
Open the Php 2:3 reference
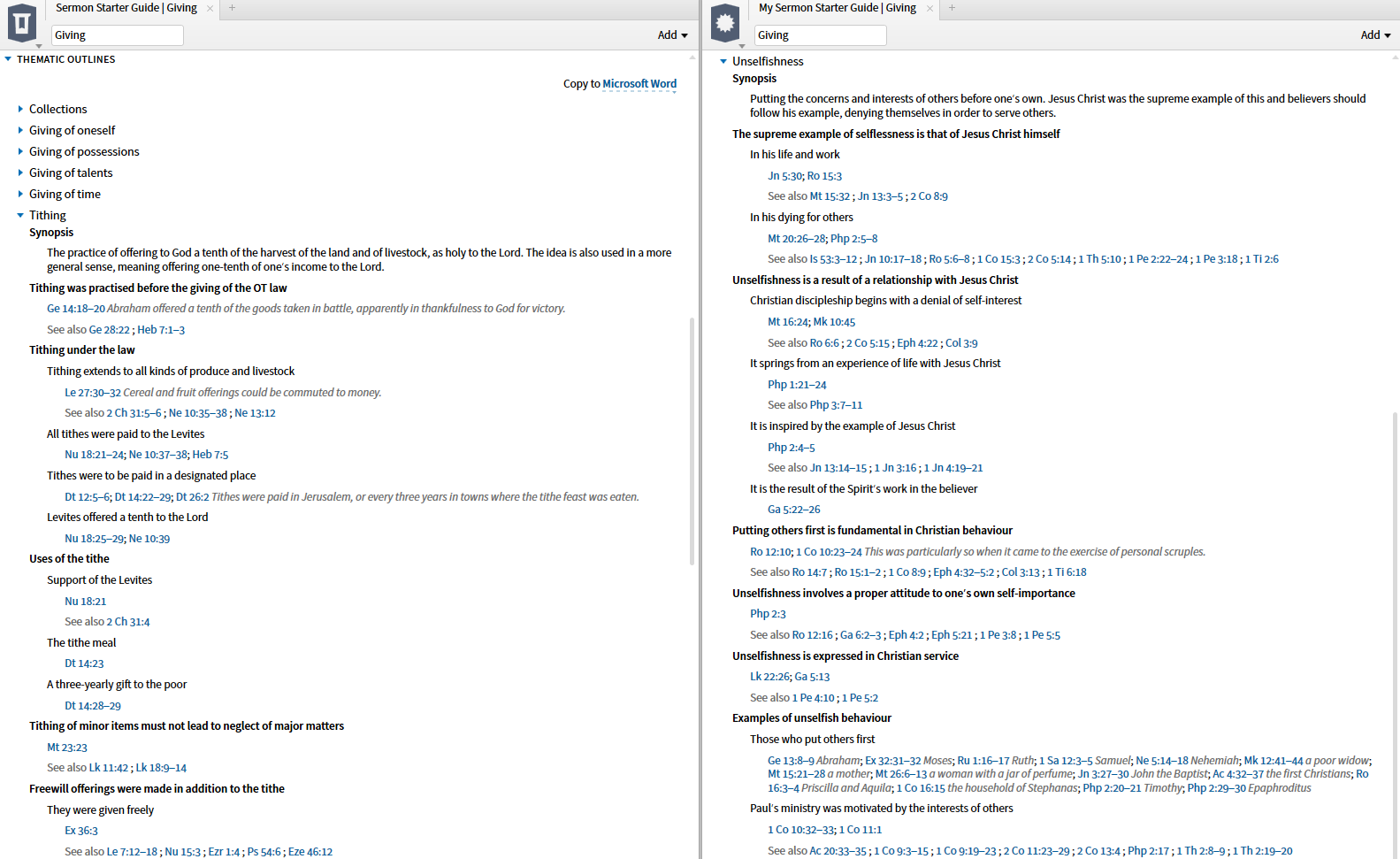coord(768,614)
